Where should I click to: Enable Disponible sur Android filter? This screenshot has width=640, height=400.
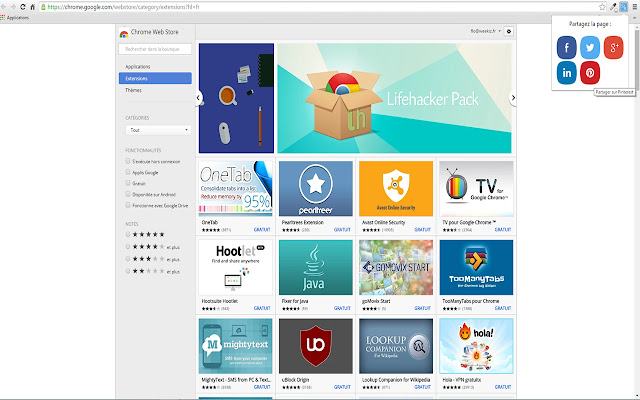(x=128, y=194)
